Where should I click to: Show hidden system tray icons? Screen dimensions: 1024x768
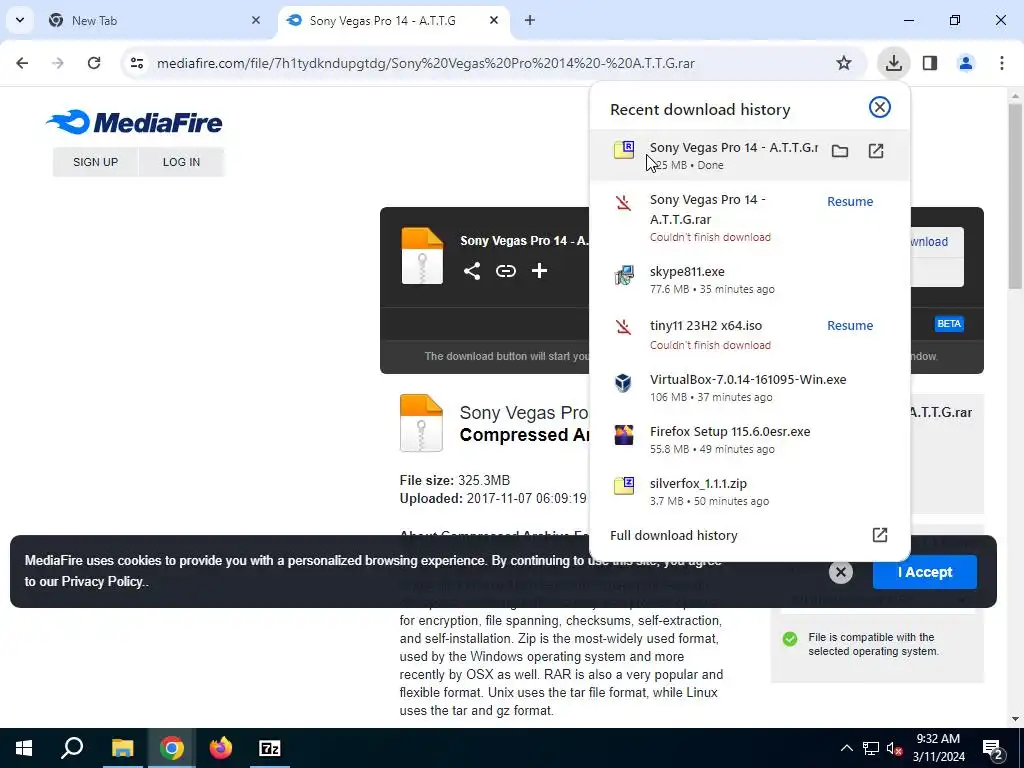[846, 748]
